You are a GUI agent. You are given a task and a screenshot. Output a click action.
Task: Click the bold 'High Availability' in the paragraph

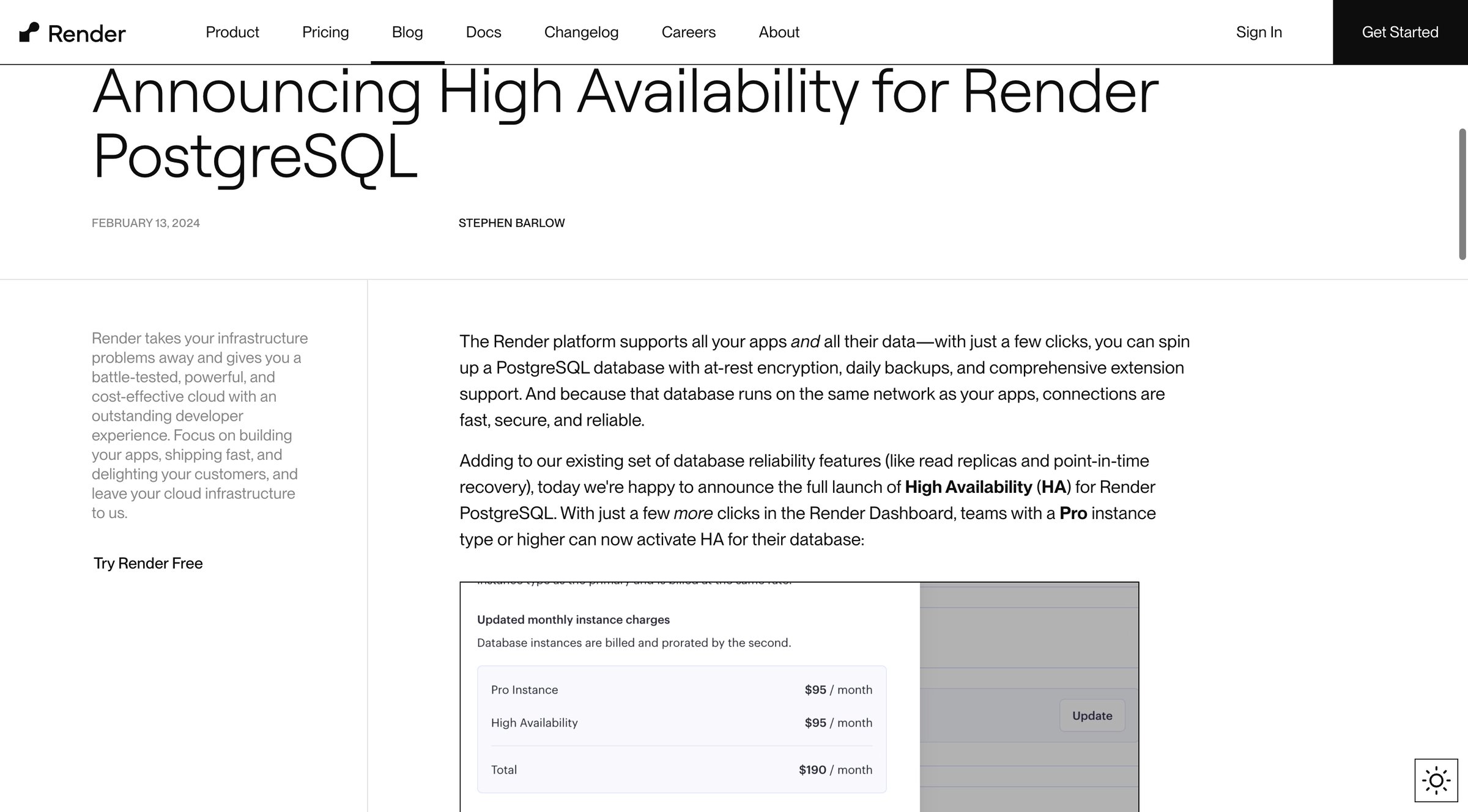(968, 487)
